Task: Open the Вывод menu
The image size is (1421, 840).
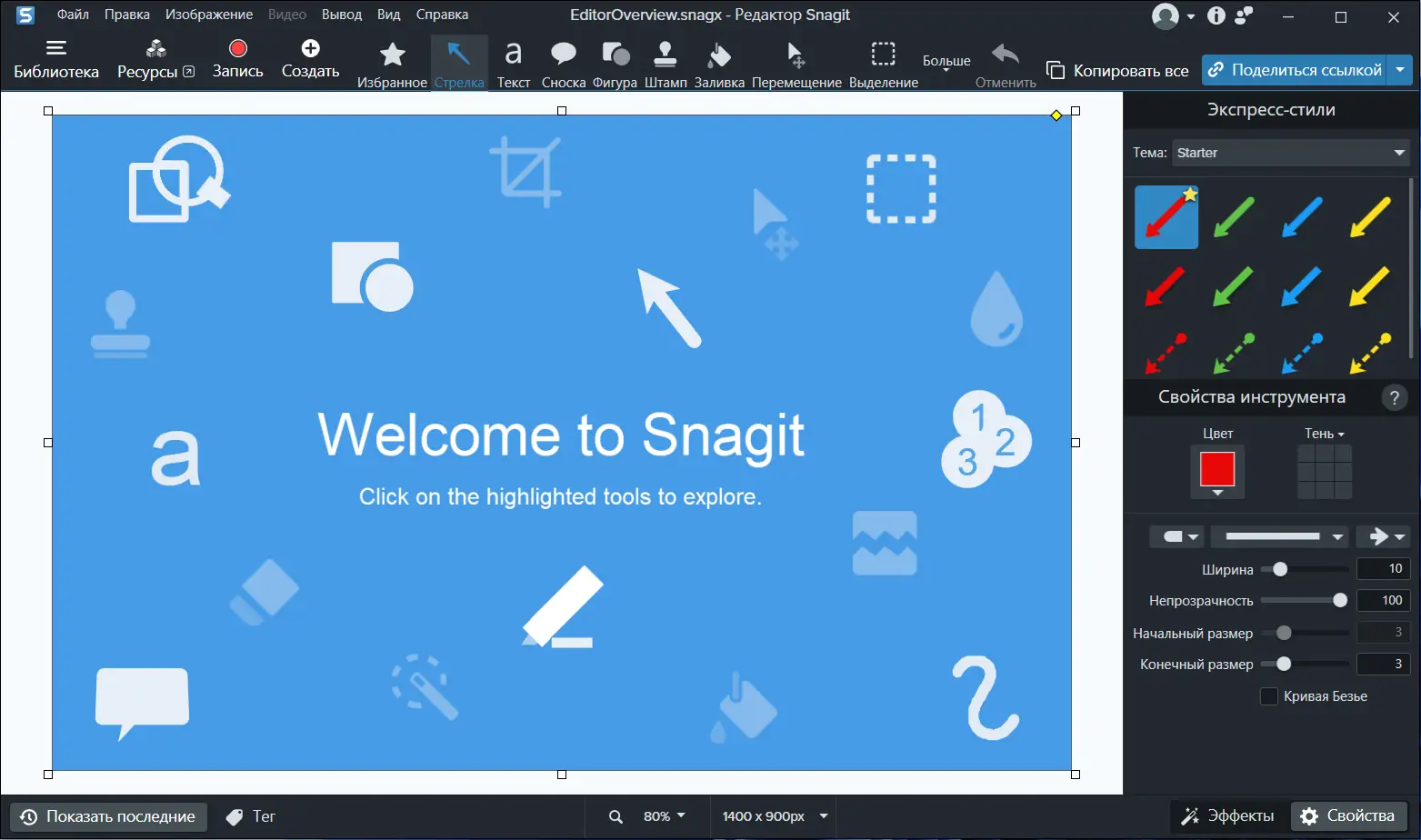Action: pyautogui.click(x=342, y=14)
